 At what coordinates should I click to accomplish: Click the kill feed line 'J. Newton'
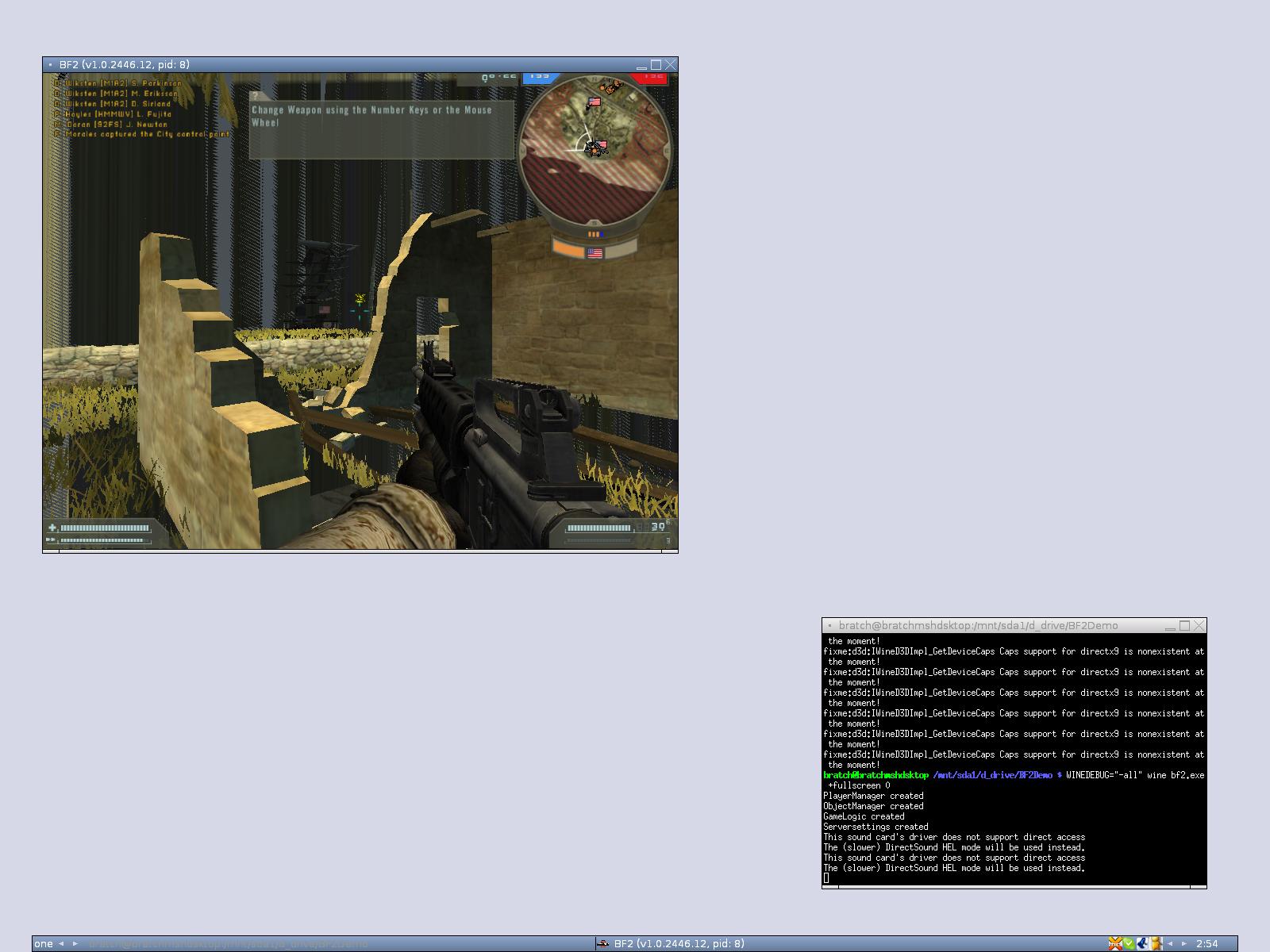(x=111, y=124)
